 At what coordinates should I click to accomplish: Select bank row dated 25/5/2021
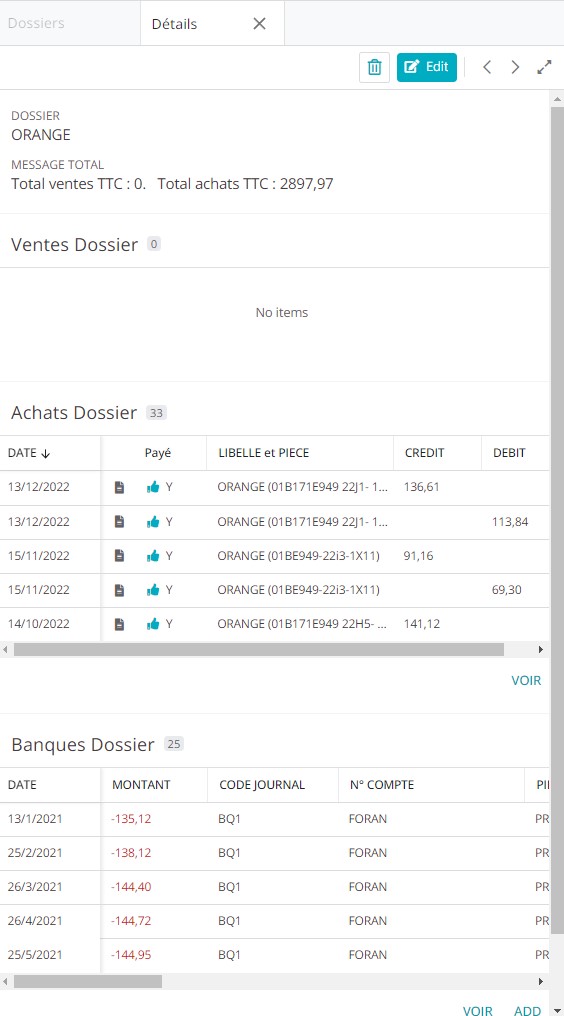[274, 955]
